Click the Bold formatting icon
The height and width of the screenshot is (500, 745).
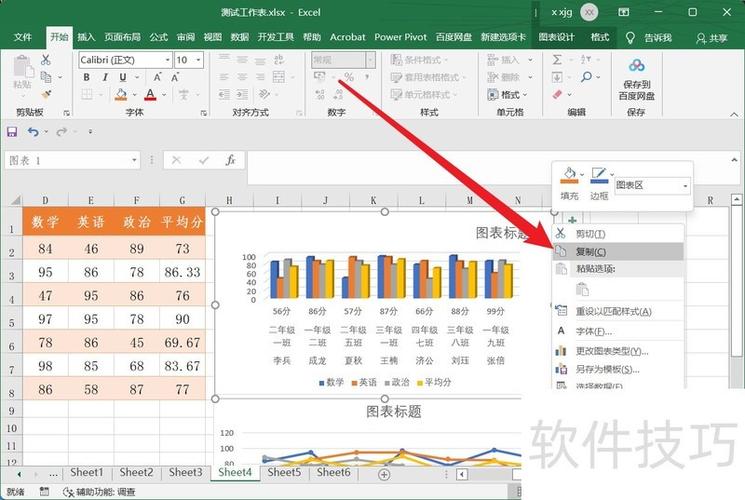point(85,78)
